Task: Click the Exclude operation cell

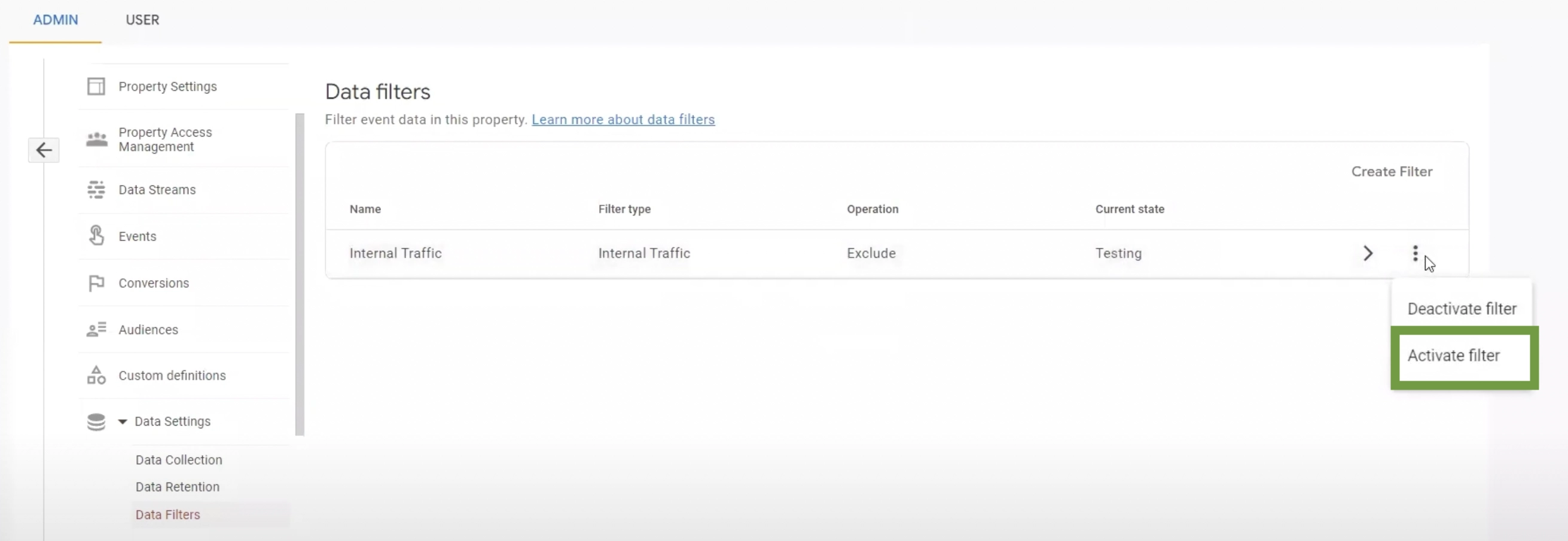Action: click(871, 253)
